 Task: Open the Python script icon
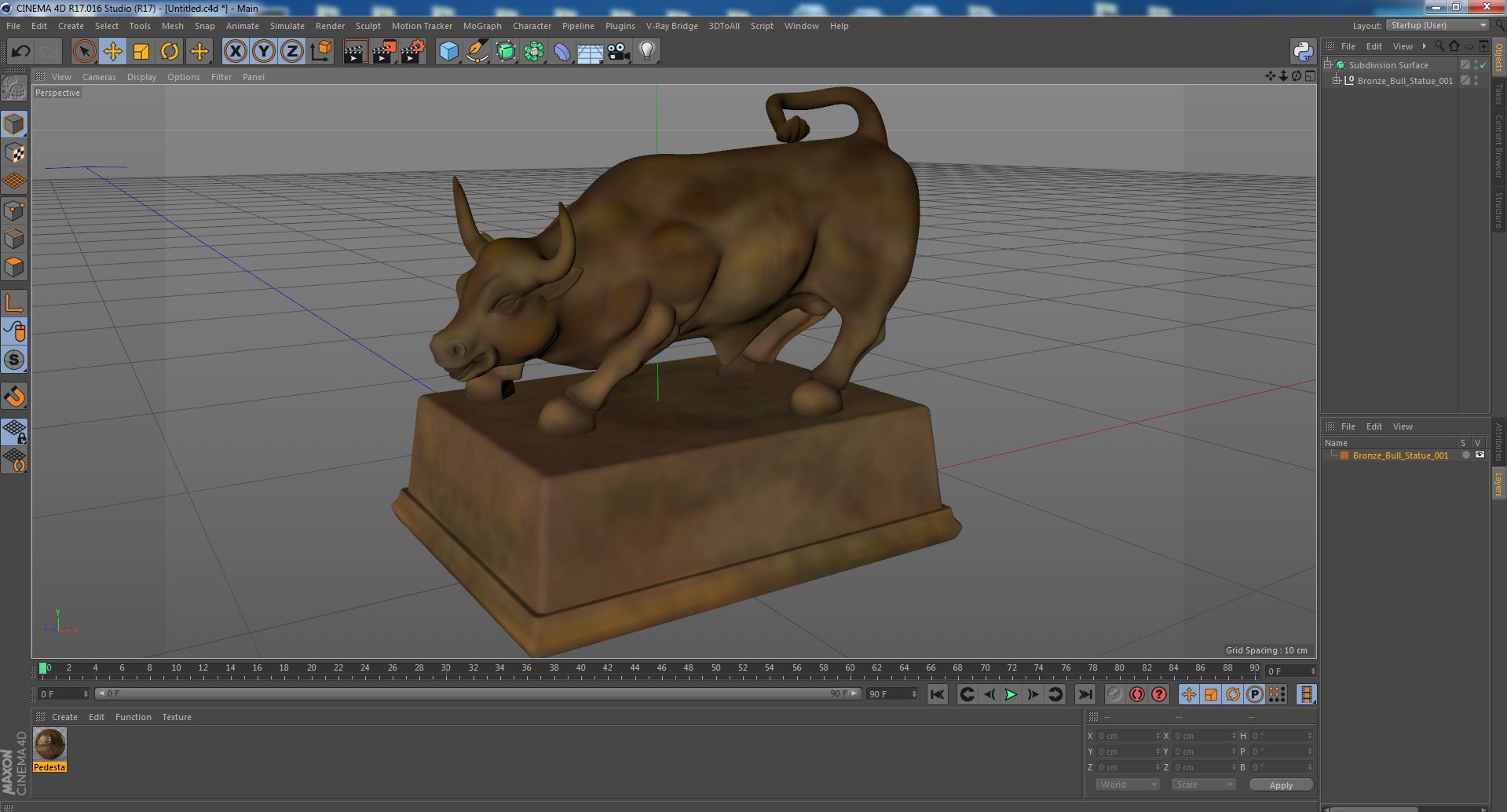[x=1304, y=52]
